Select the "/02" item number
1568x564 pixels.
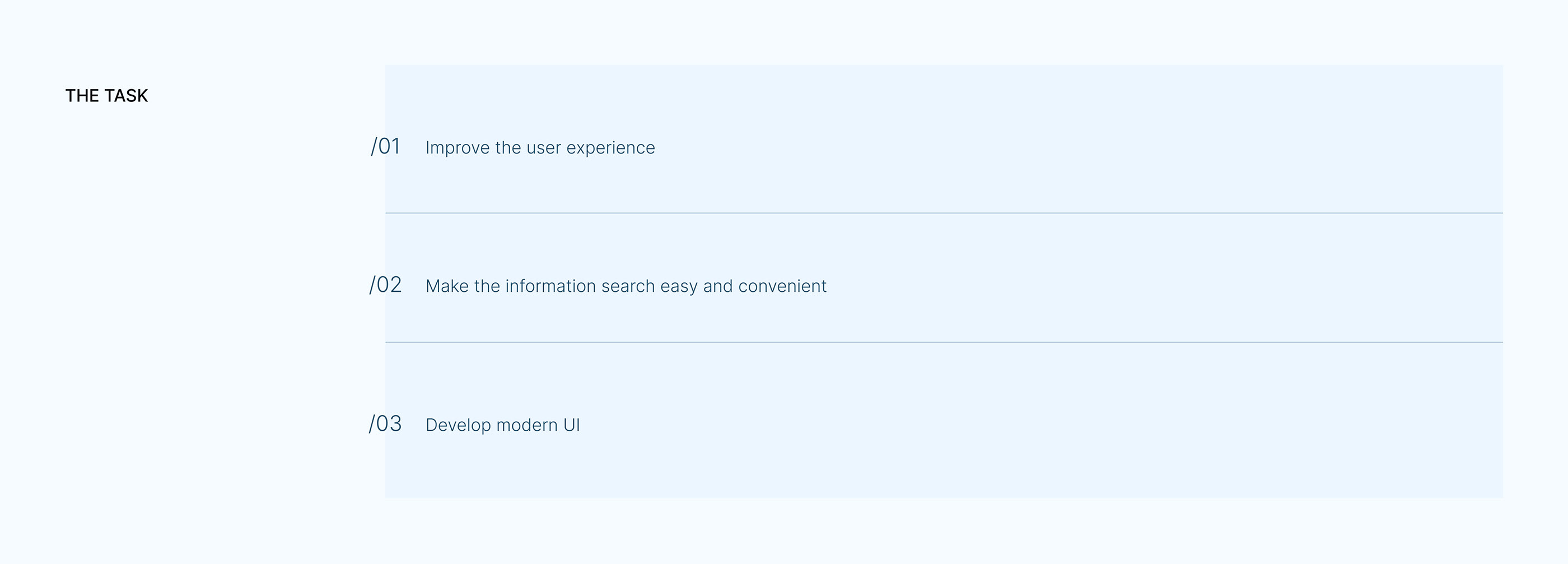pos(385,285)
